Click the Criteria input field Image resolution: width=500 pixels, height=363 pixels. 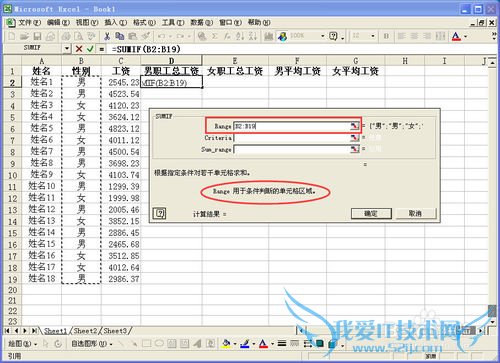[x=292, y=138]
